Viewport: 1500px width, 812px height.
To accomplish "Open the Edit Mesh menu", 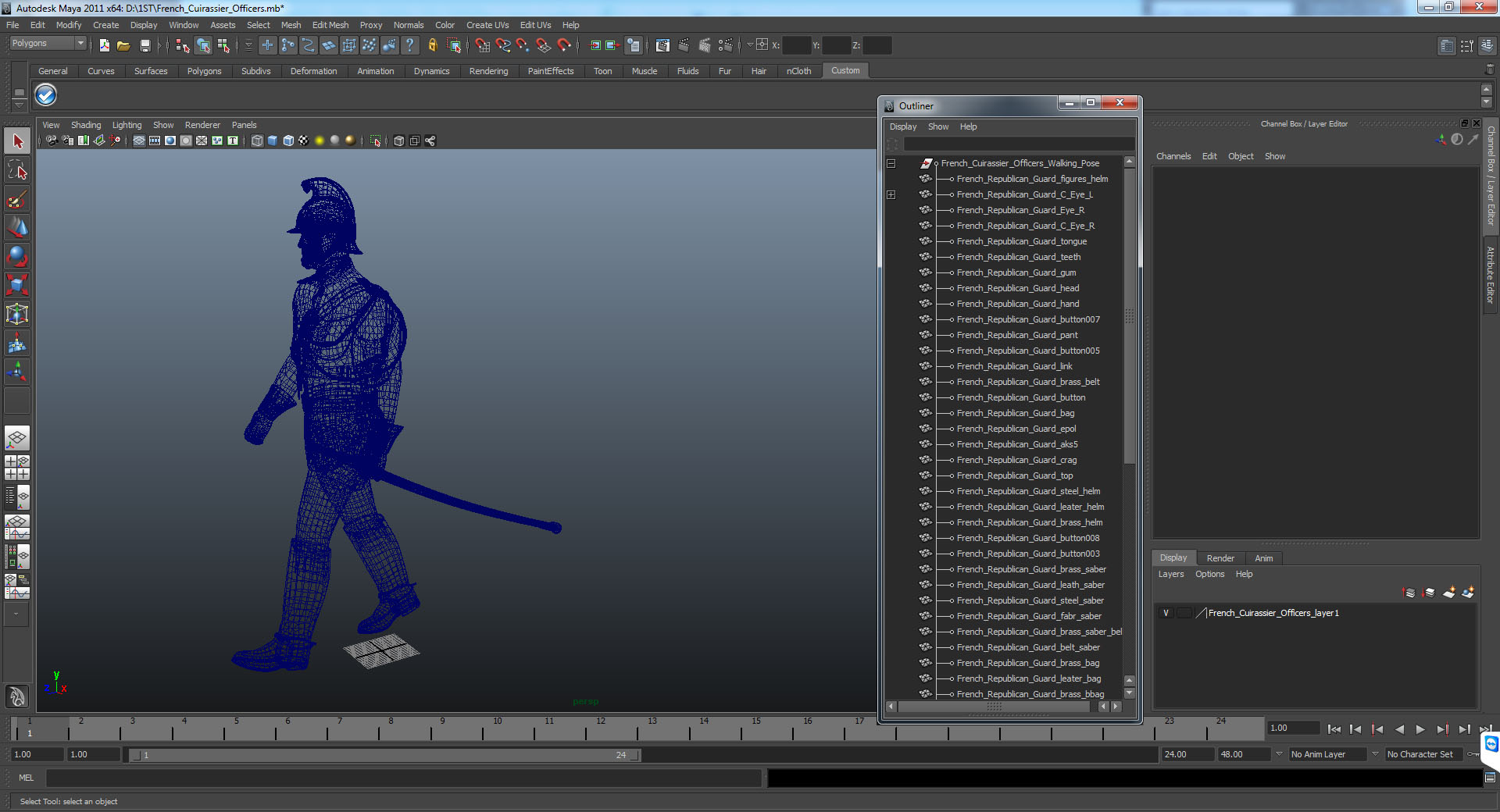I will coord(330,25).
